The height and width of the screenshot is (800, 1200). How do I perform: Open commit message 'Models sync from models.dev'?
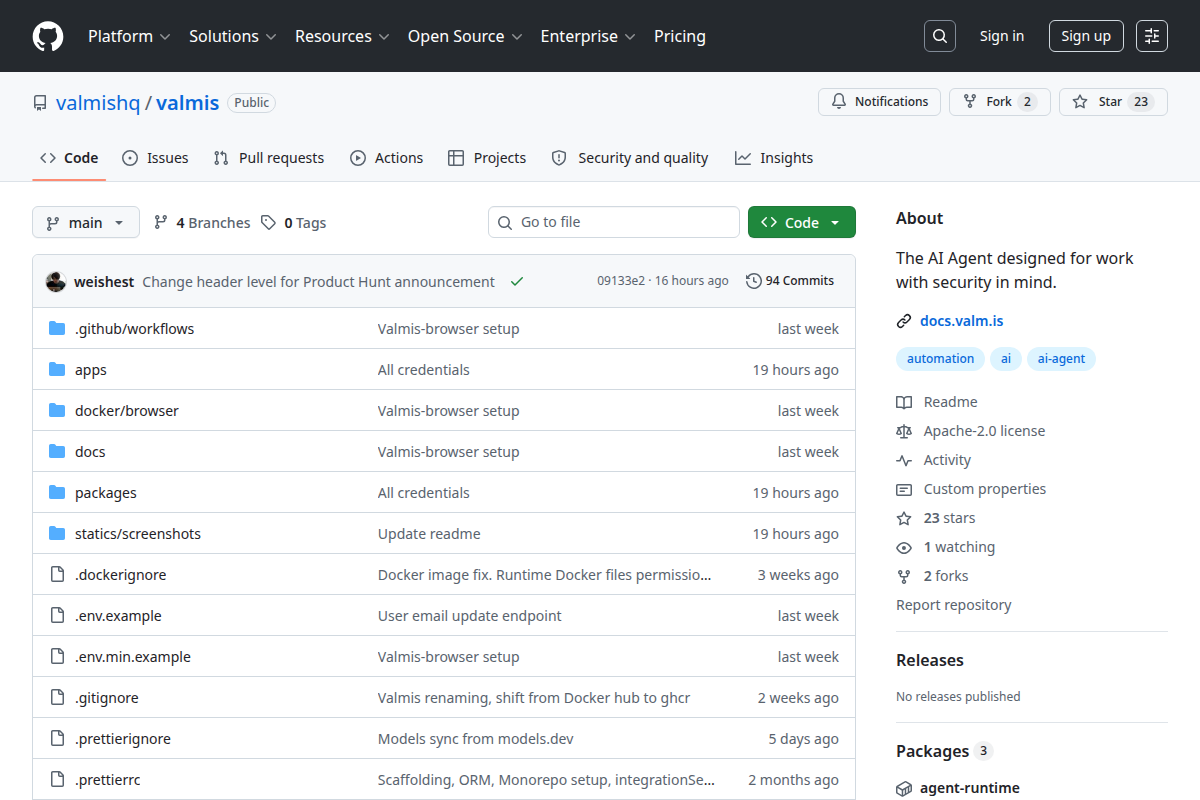click(x=476, y=739)
